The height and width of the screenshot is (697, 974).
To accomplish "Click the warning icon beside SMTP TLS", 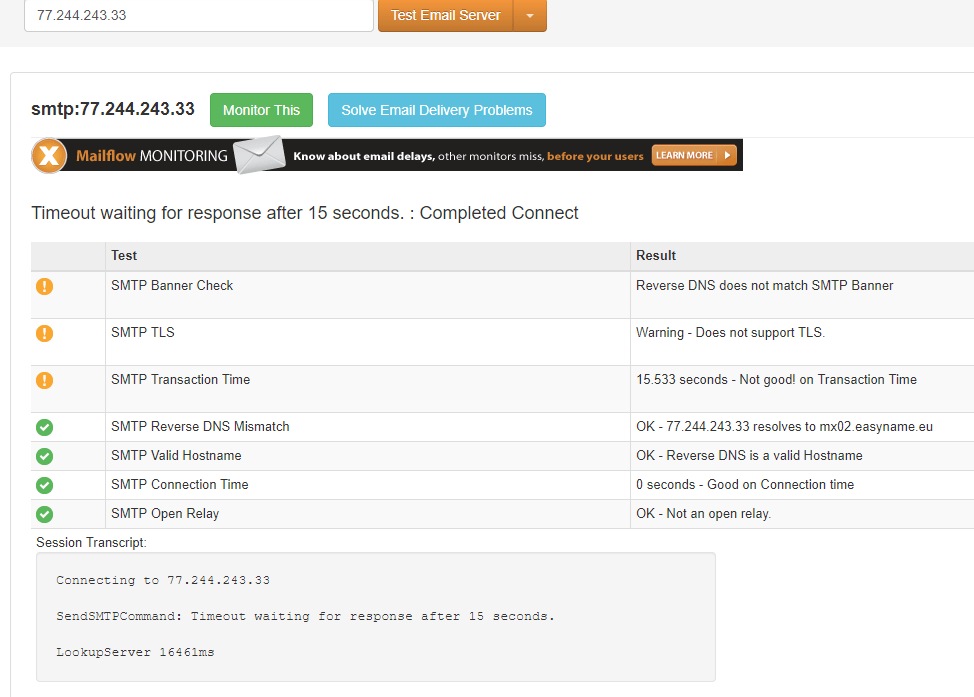I will [44, 333].
